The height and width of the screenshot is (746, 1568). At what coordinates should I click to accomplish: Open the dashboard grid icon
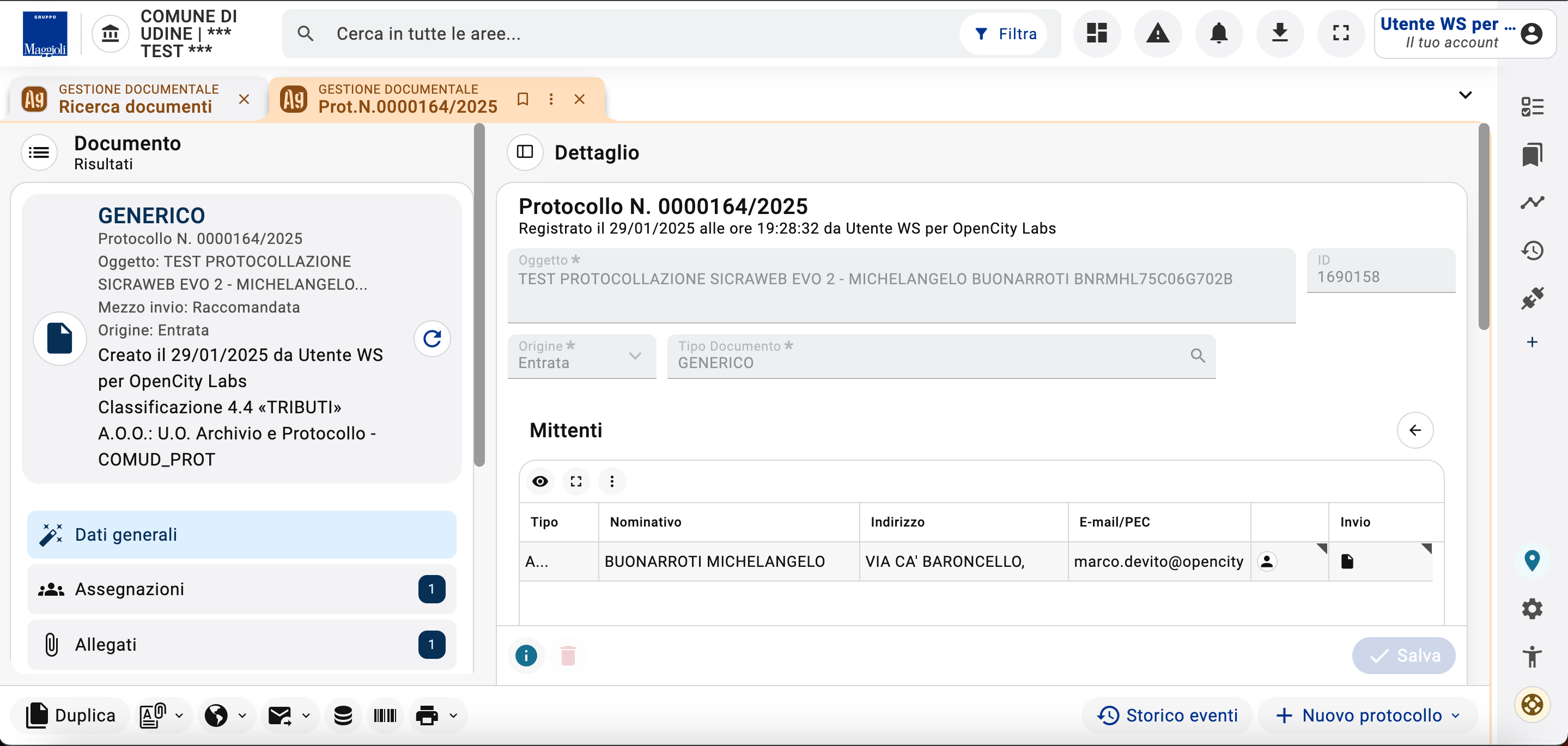[x=1097, y=33]
